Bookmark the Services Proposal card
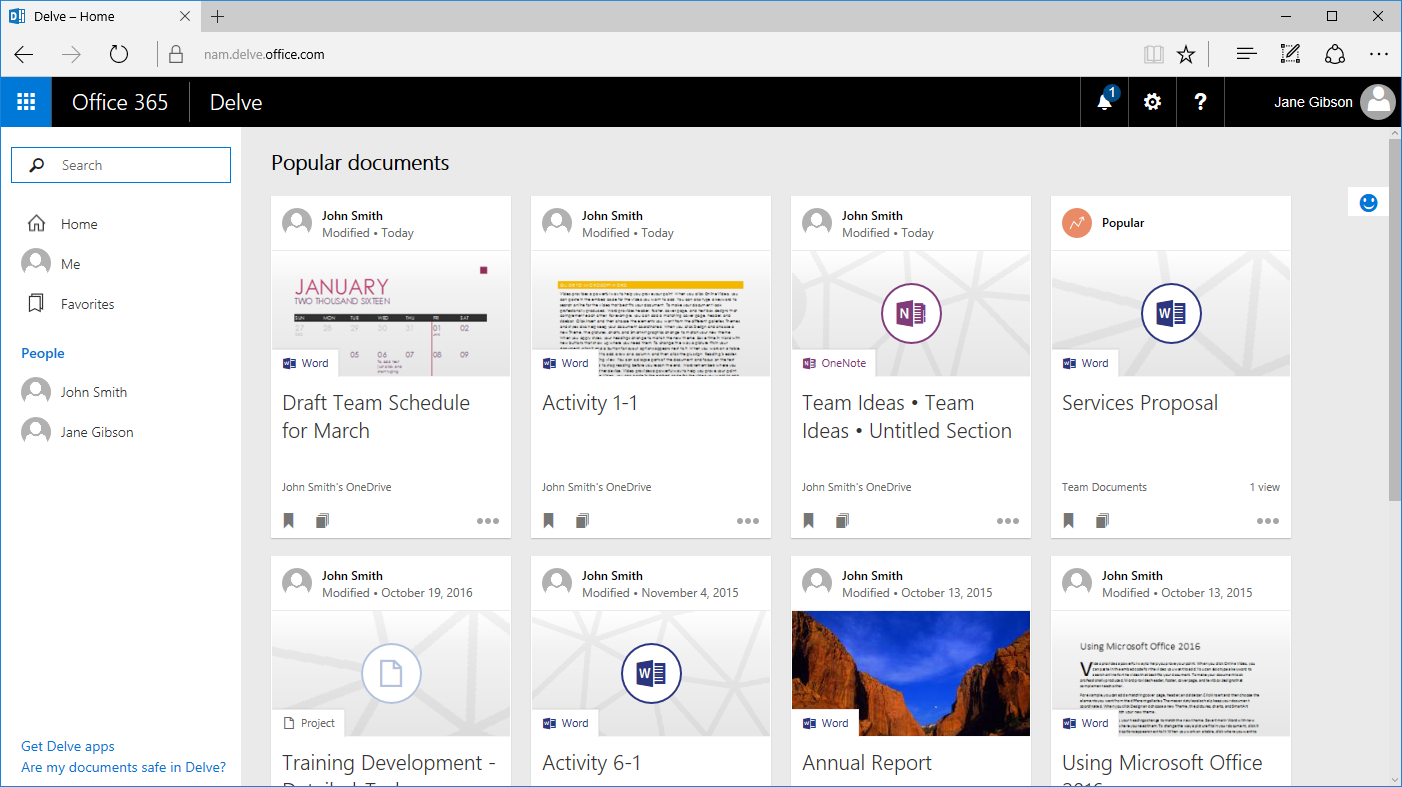 point(1069,520)
